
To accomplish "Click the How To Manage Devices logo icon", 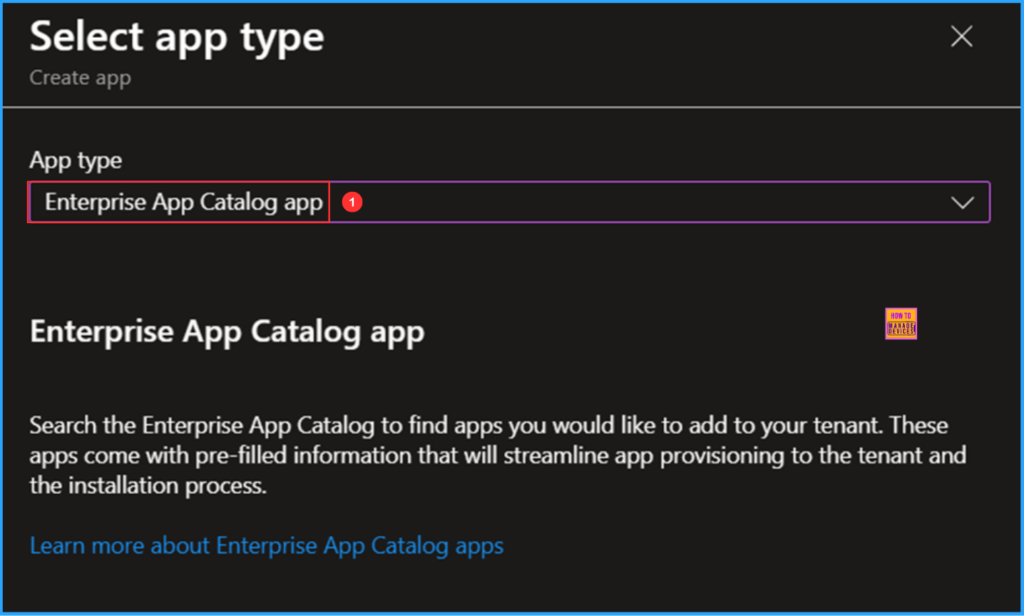I will [x=899, y=323].
